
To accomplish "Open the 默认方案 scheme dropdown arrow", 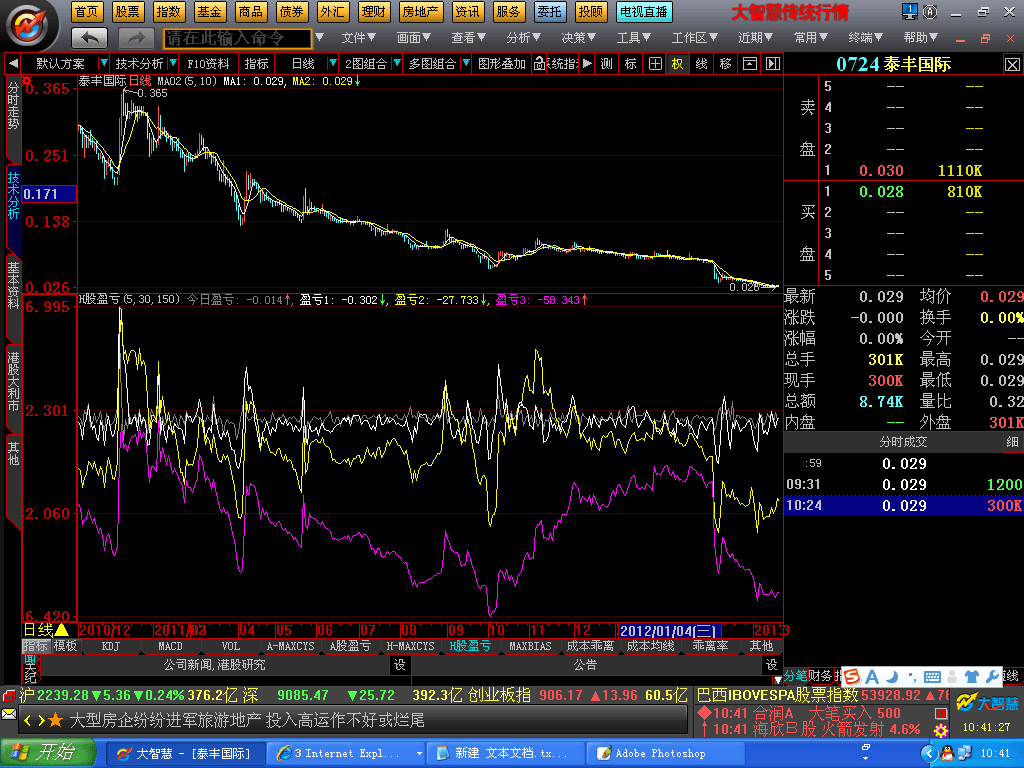I will (103, 63).
